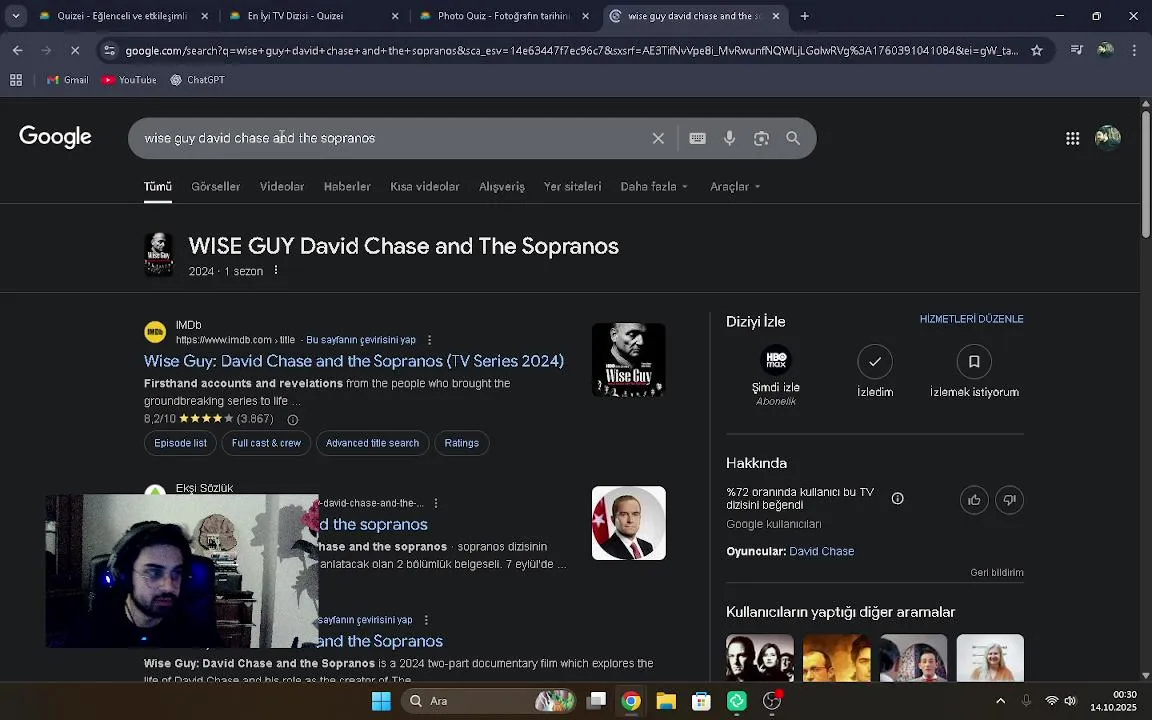Switch to Kısa videolar tab
1152x720 pixels.
425,187
